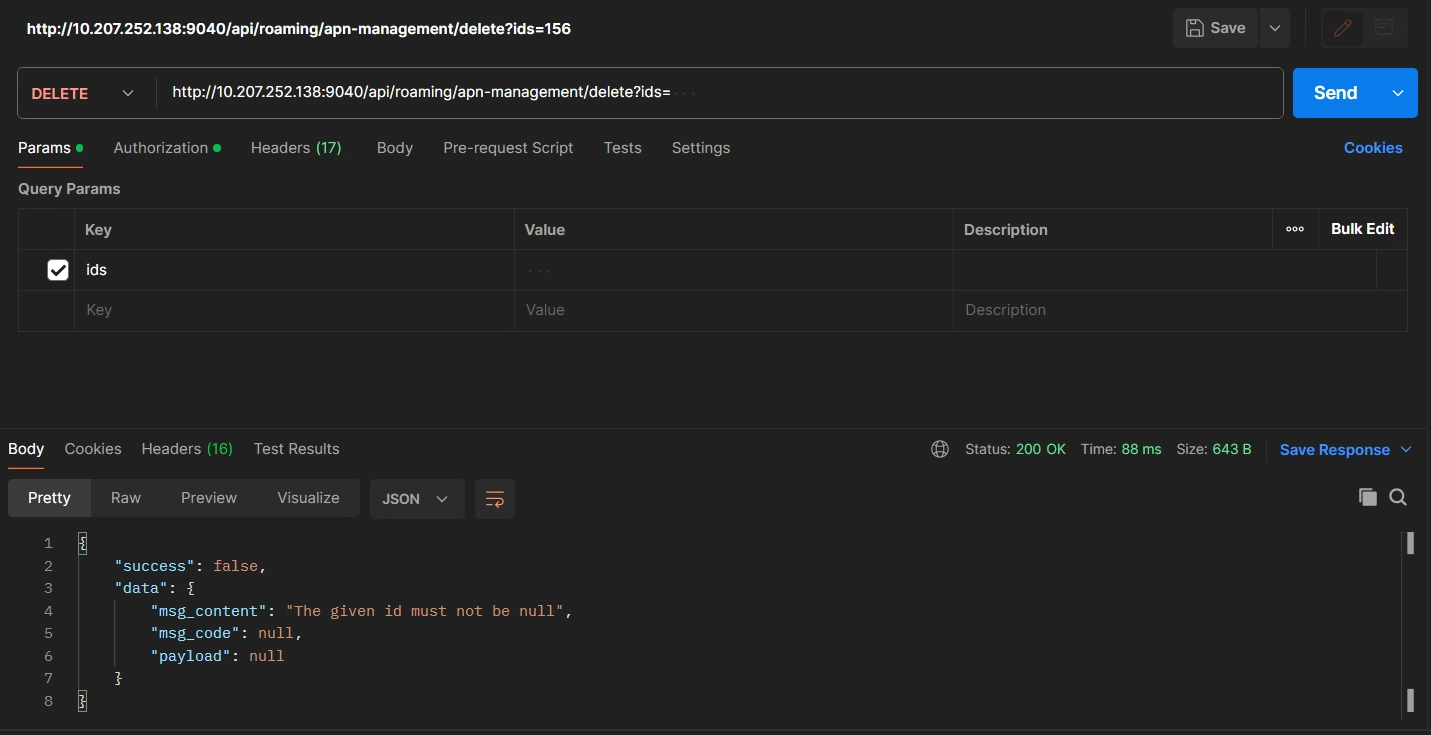Uncheck the ids query parameter checkbox
This screenshot has height=735, width=1431.
coord(58,270)
